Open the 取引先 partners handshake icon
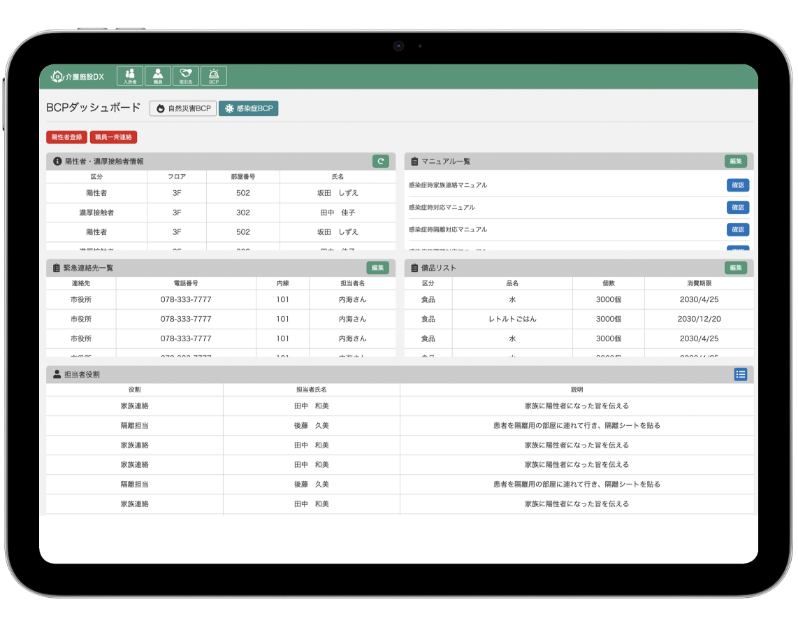 click(185, 76)
